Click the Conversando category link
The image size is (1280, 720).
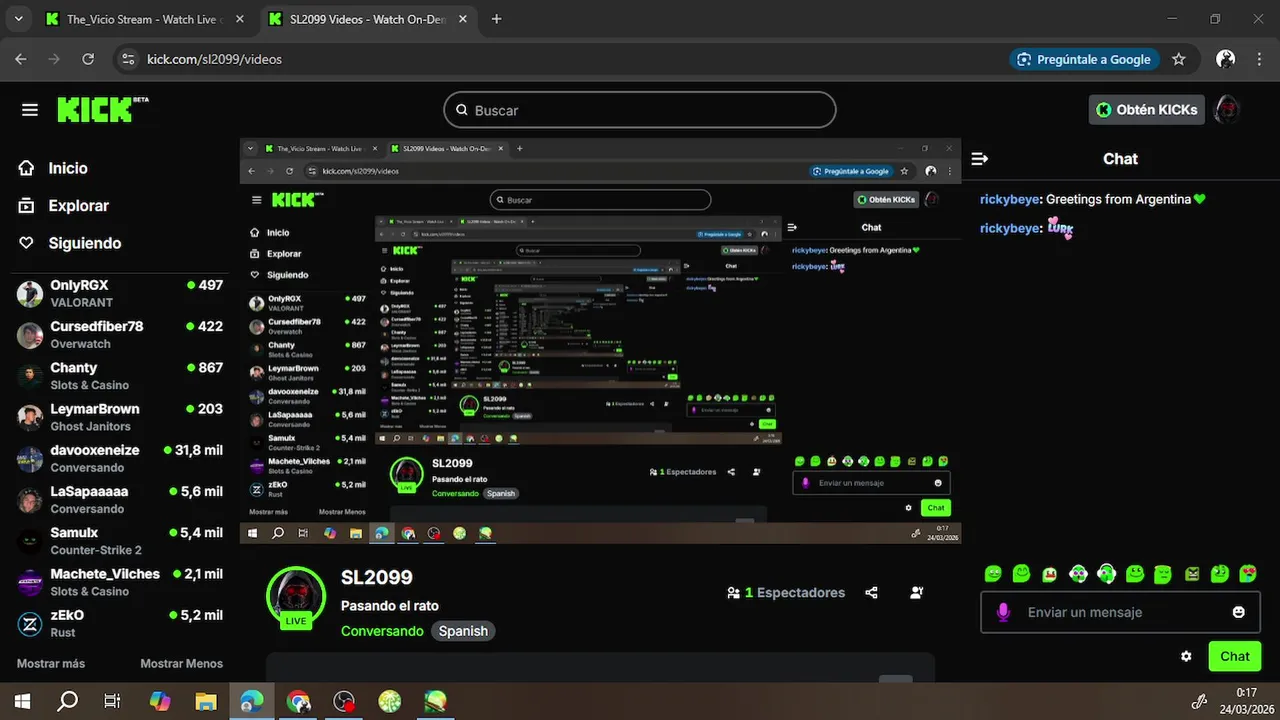(382, 631)
